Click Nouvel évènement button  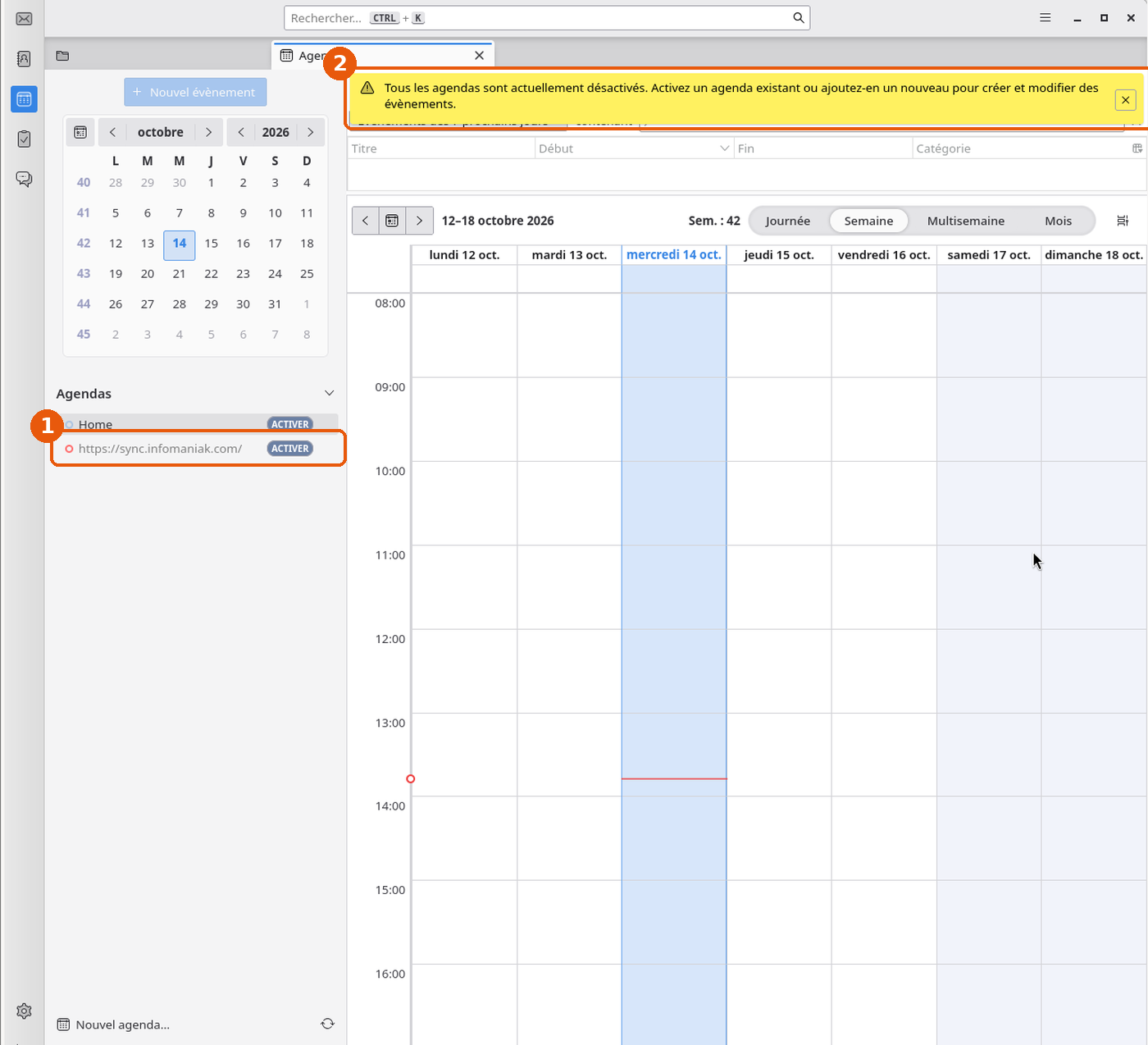pos(195,92)
